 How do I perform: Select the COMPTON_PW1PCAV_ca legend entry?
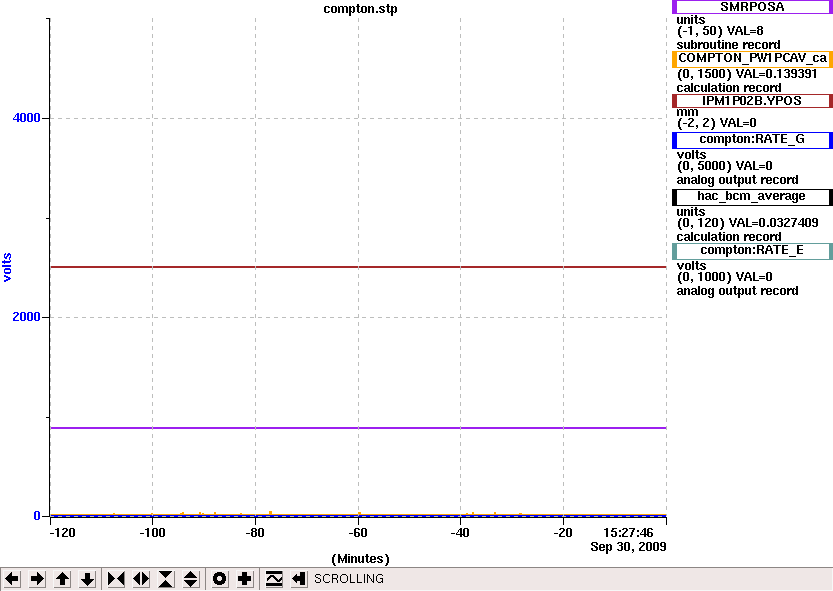tap(752, 58)
